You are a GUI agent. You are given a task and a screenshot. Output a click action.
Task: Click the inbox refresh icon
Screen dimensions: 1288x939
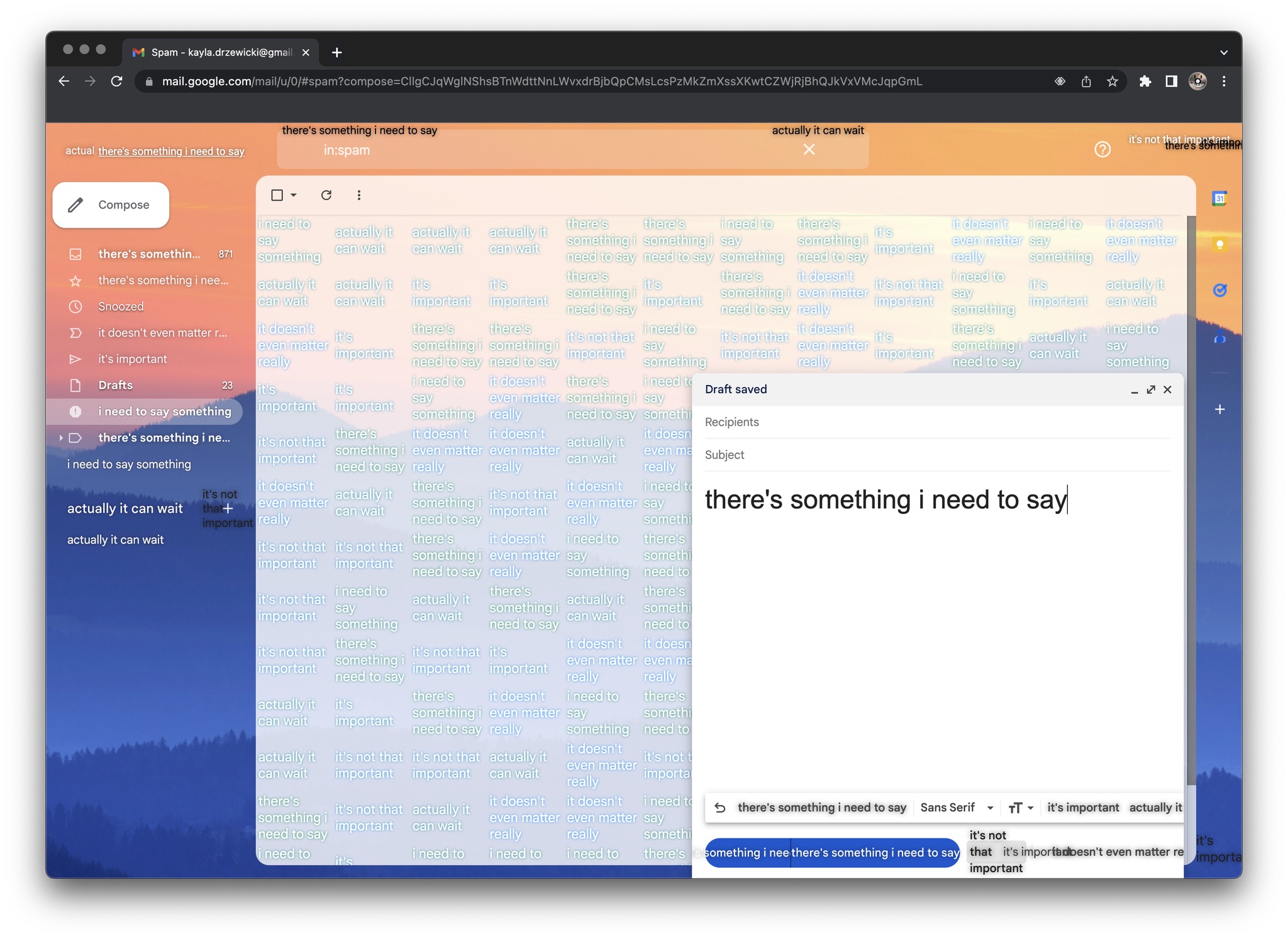(x=326, y=195)
